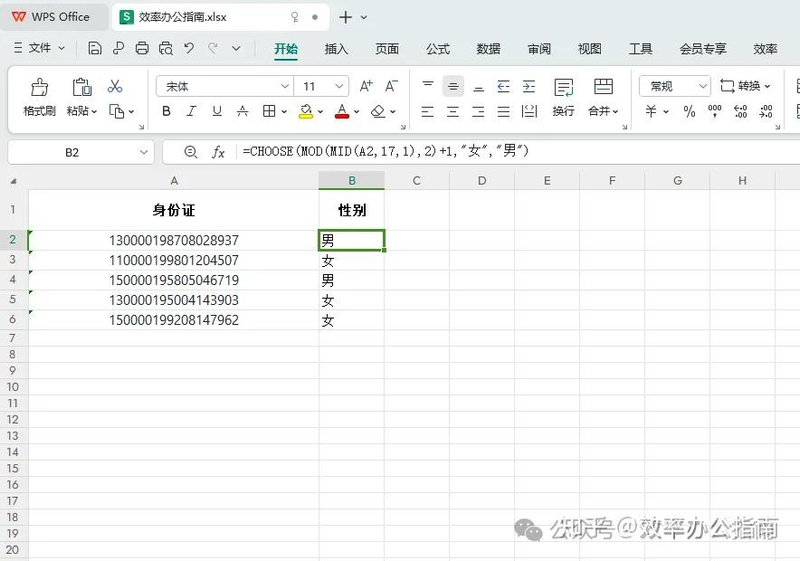800x561 pixels.
Task: Click the Save icon in quick toolbar
Action: pos(94,48)
